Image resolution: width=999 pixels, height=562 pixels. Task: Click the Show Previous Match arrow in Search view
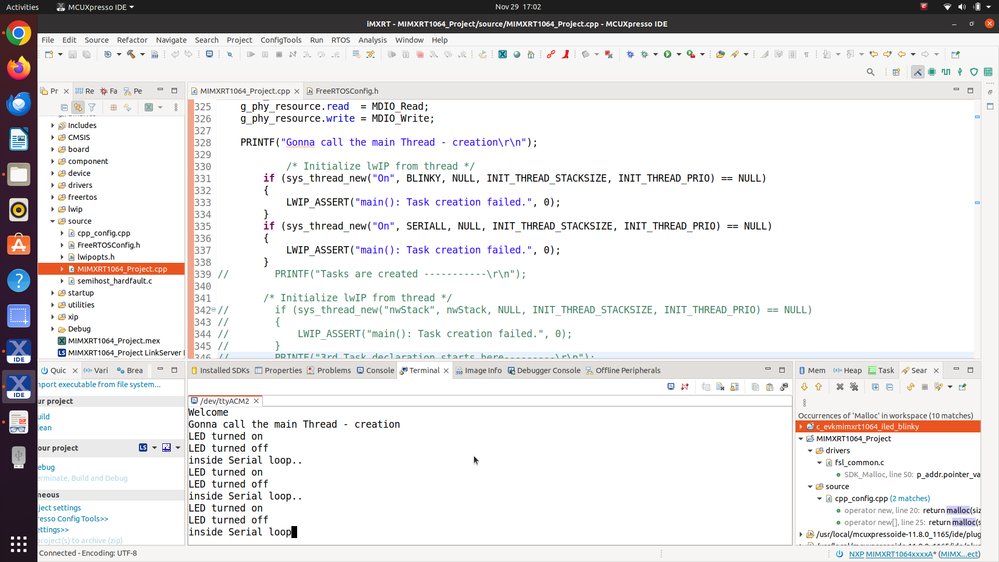819,387
